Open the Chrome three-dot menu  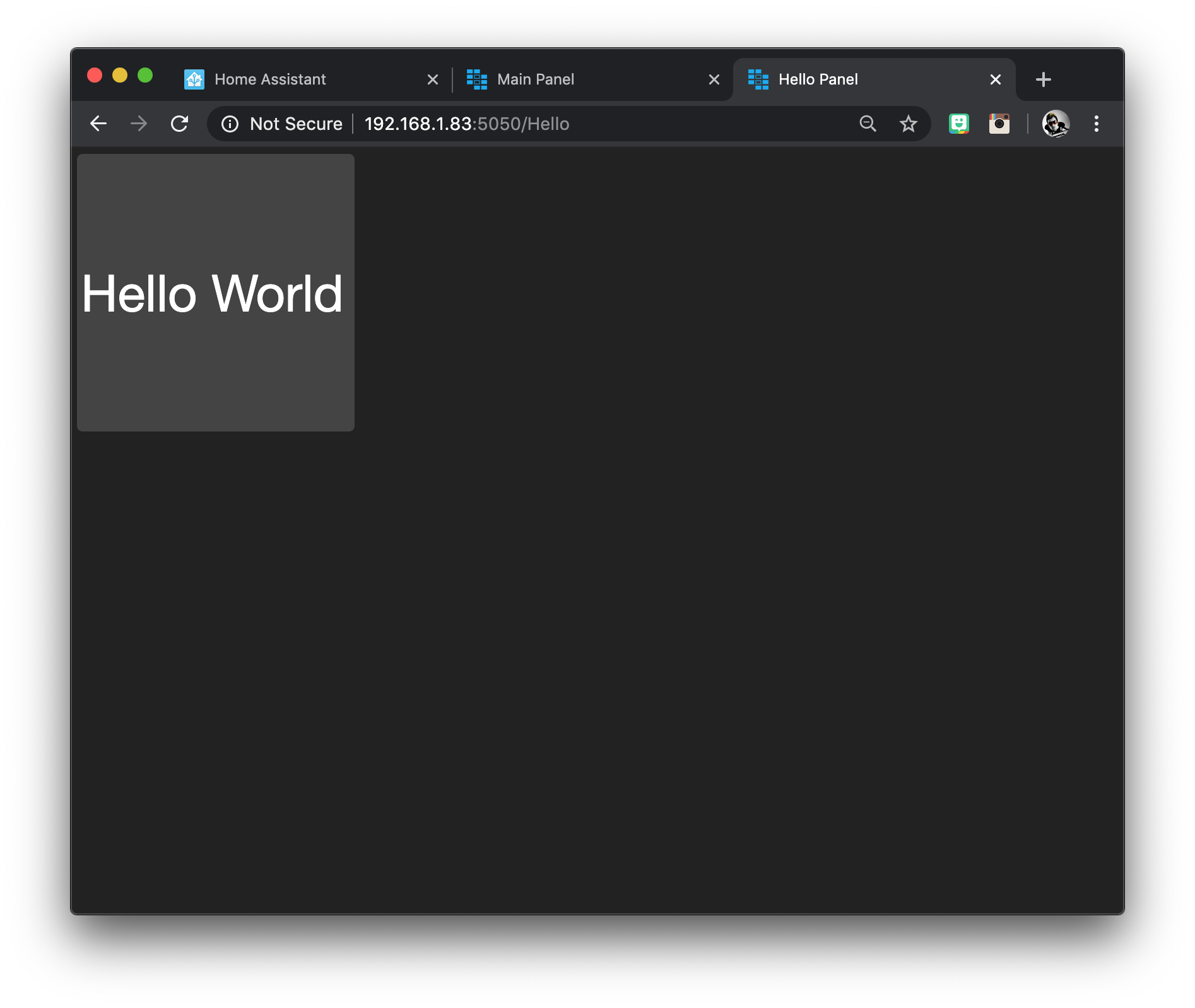pos(1097,124)
